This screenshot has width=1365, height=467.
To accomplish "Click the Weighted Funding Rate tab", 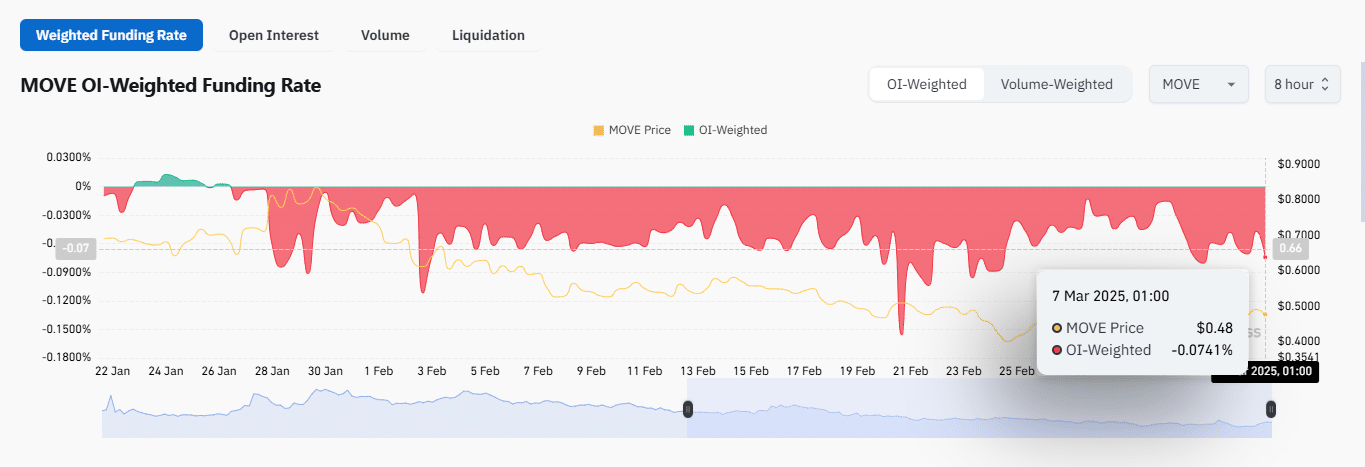I will [x=111, y=35].
